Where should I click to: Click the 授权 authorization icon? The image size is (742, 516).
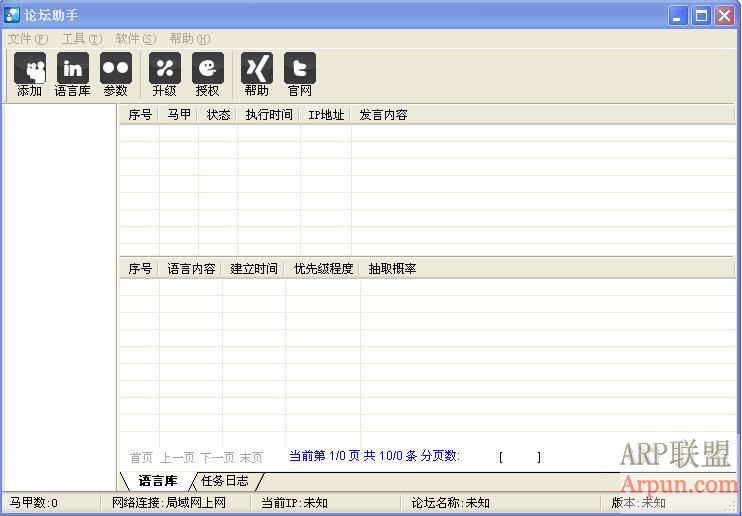208,74
